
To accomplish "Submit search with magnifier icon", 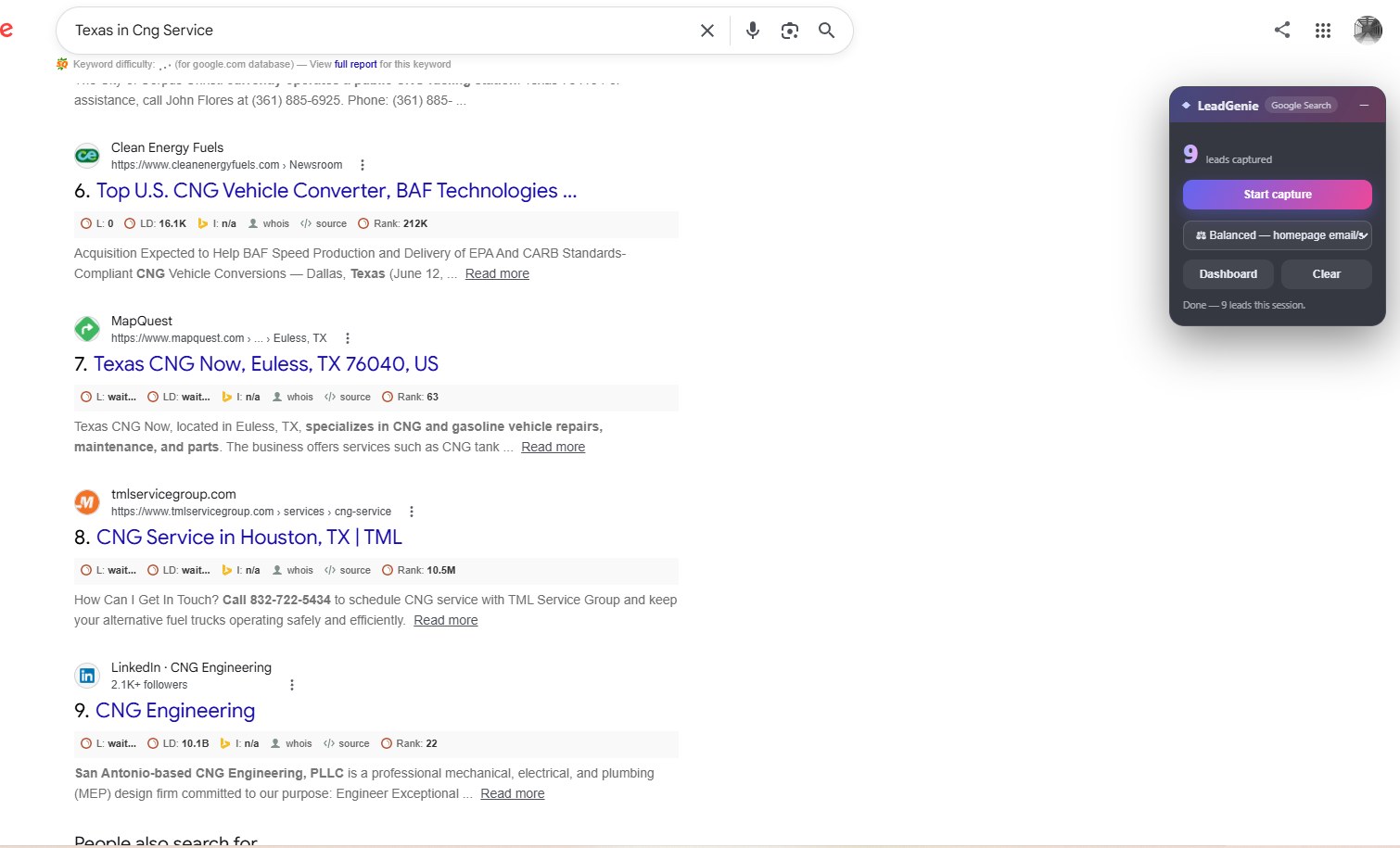I will [826, 31].
